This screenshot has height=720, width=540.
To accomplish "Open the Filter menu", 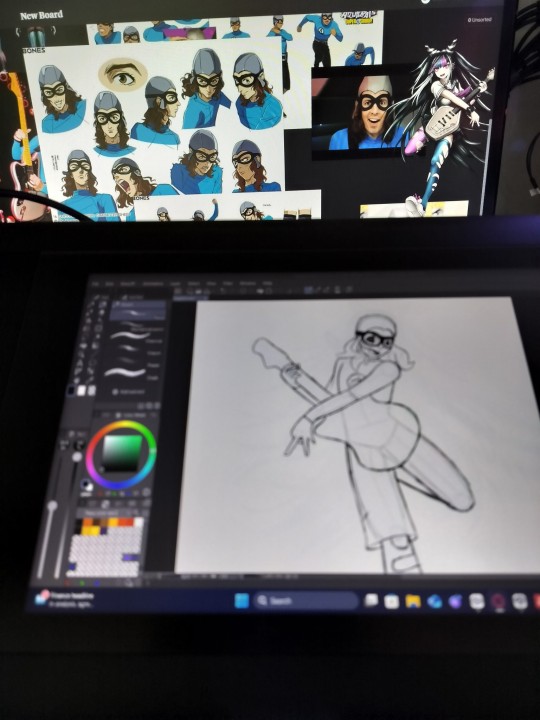I will [x=228, y=284].
